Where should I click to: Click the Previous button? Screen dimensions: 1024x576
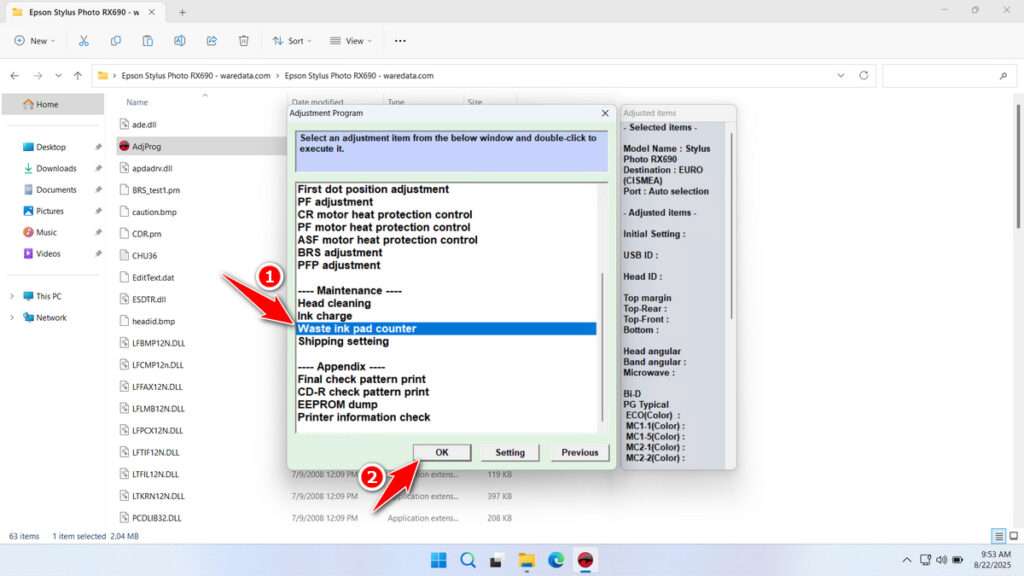580,453
